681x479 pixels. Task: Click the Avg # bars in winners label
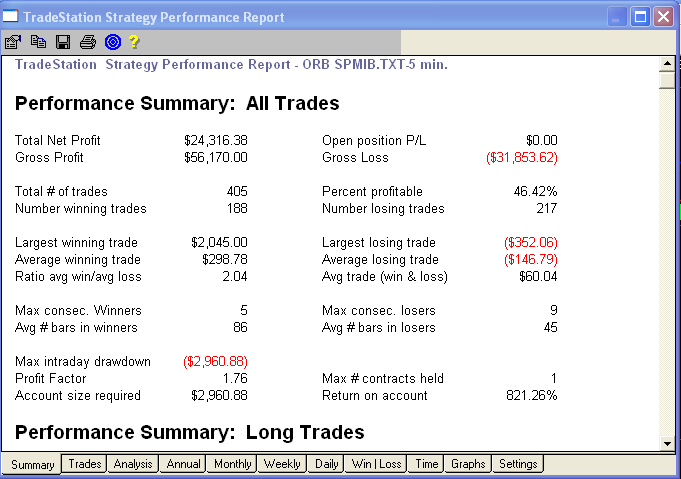(x=76, y=327)
